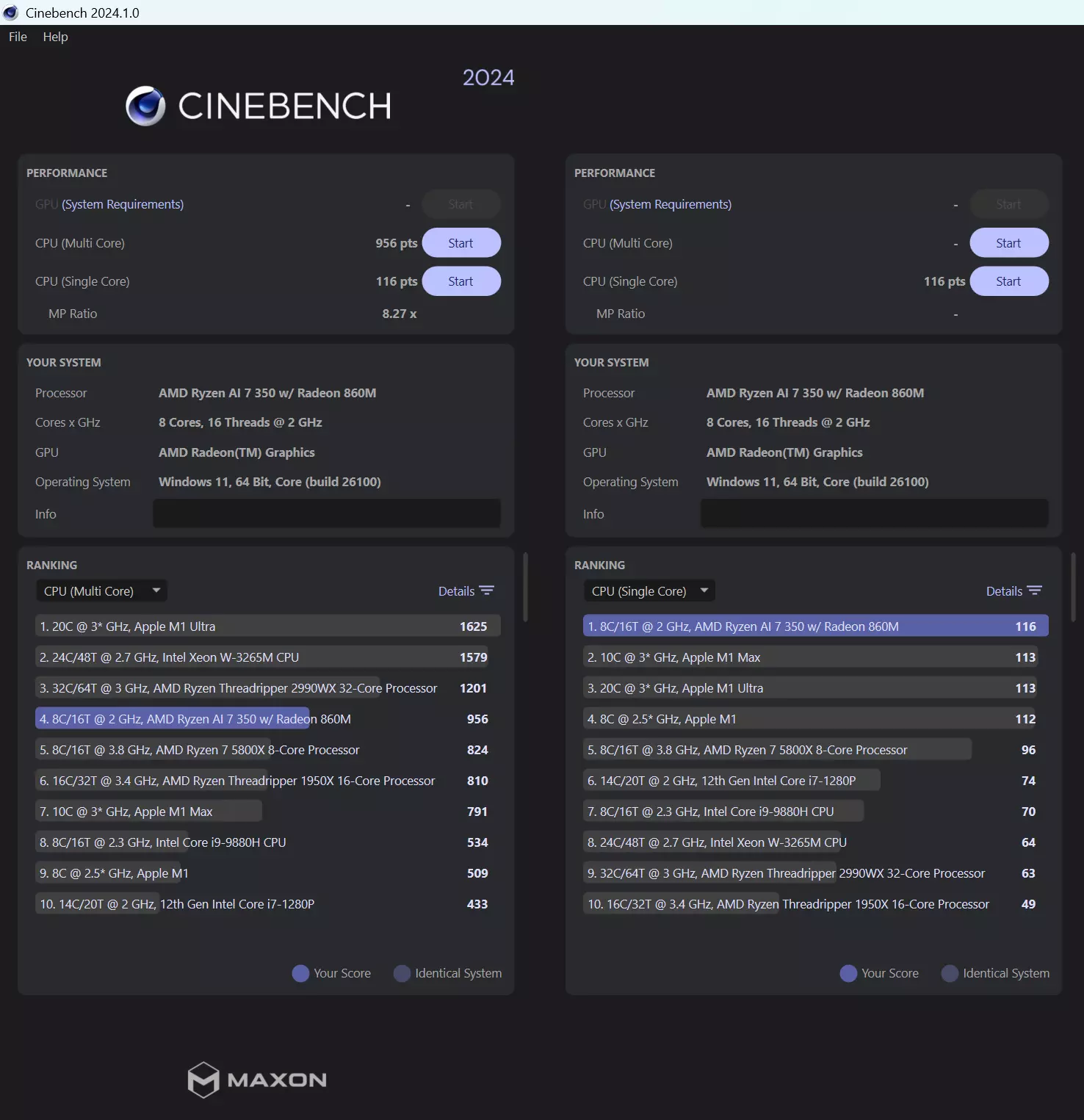This screenshot has height=1120, width=1084.
Task: Select the Threadripper 1950X 49 single-core row
Action: coord(816,904)
